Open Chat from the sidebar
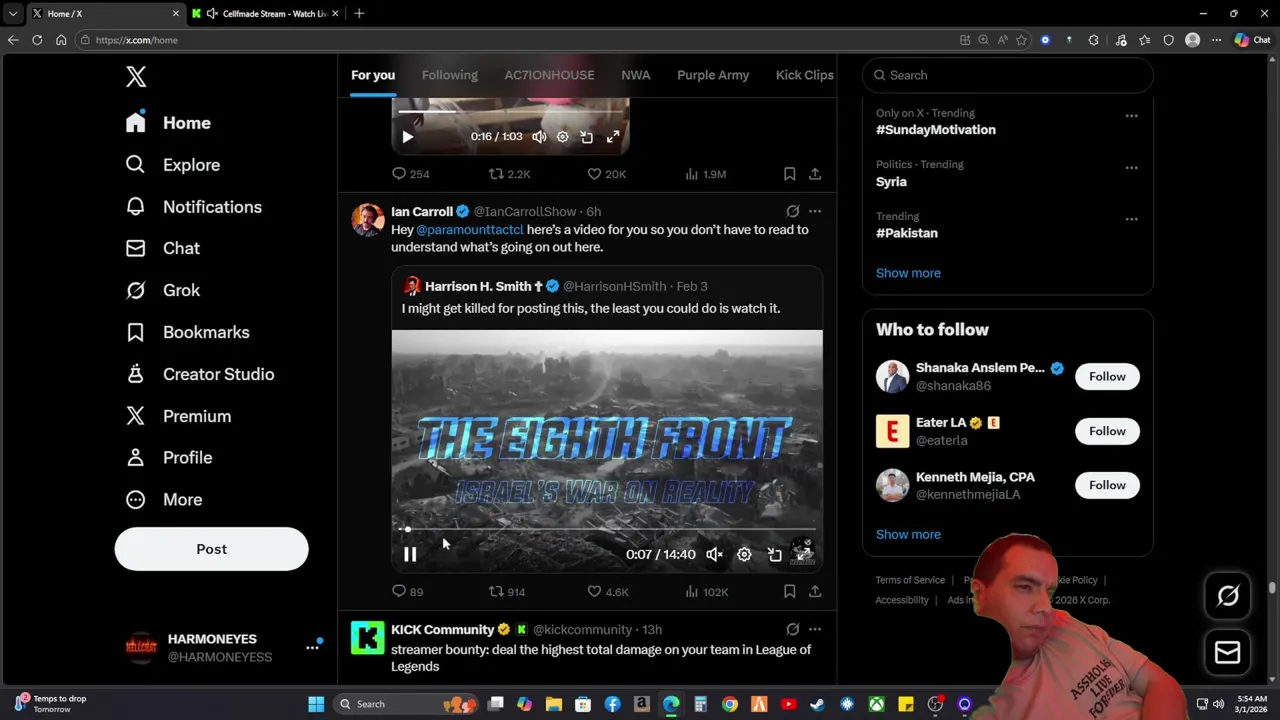Image resolution: width=1280 pixels, height=720 pixels. (x=162, y=248)
